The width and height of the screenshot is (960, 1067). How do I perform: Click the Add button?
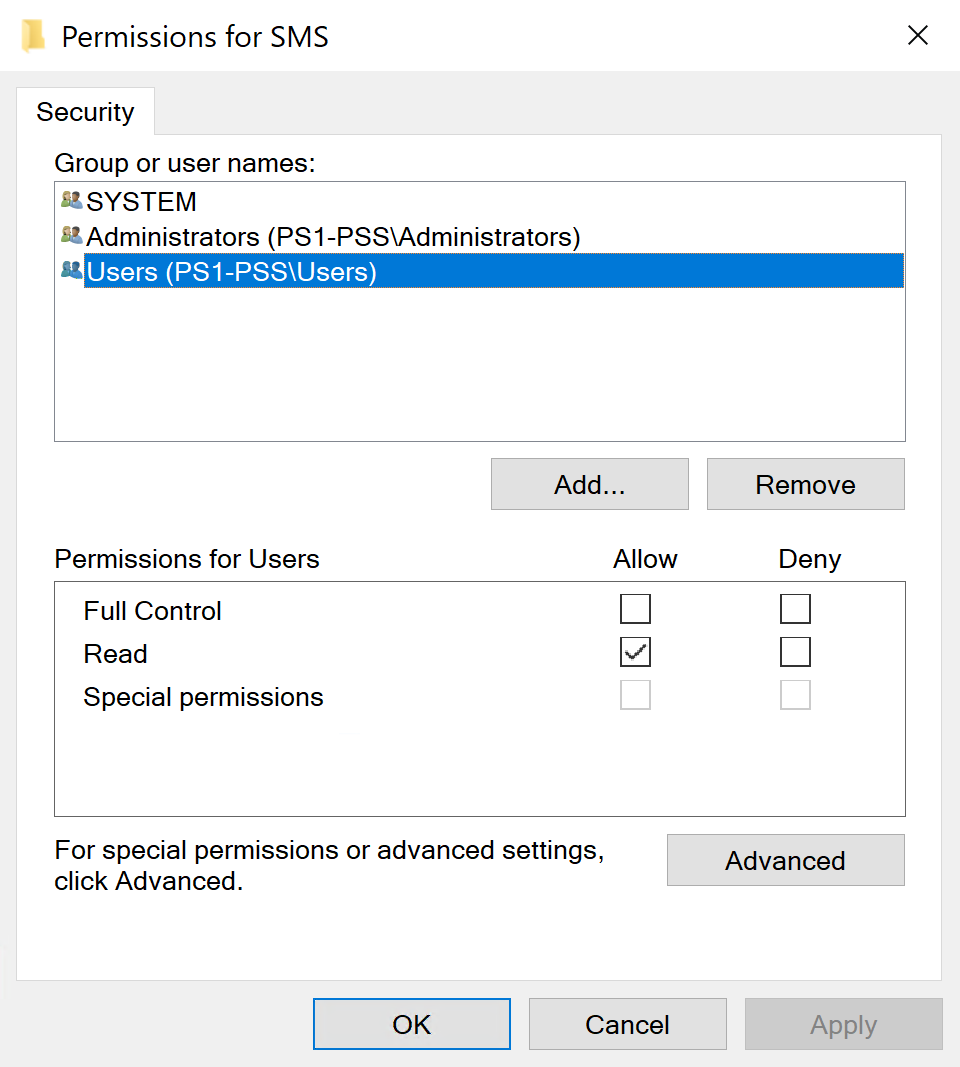(589, 484)
